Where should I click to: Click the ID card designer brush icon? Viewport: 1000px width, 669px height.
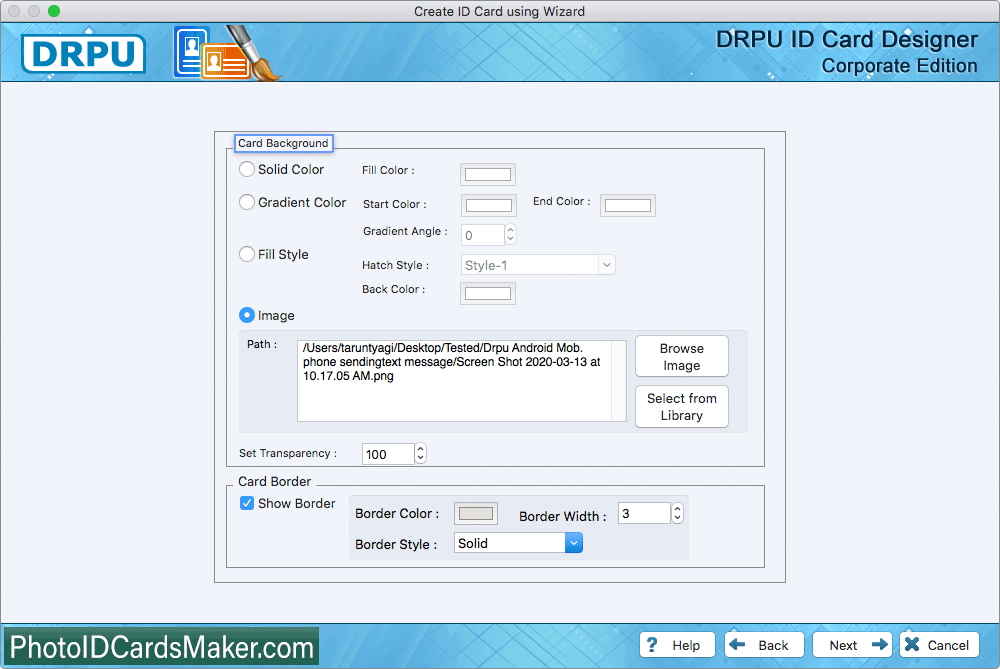[227, 53]
